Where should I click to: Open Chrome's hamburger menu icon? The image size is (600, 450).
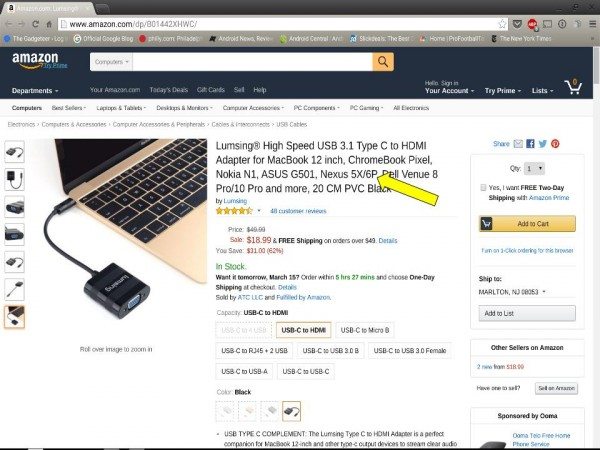(x=592, y=24)
